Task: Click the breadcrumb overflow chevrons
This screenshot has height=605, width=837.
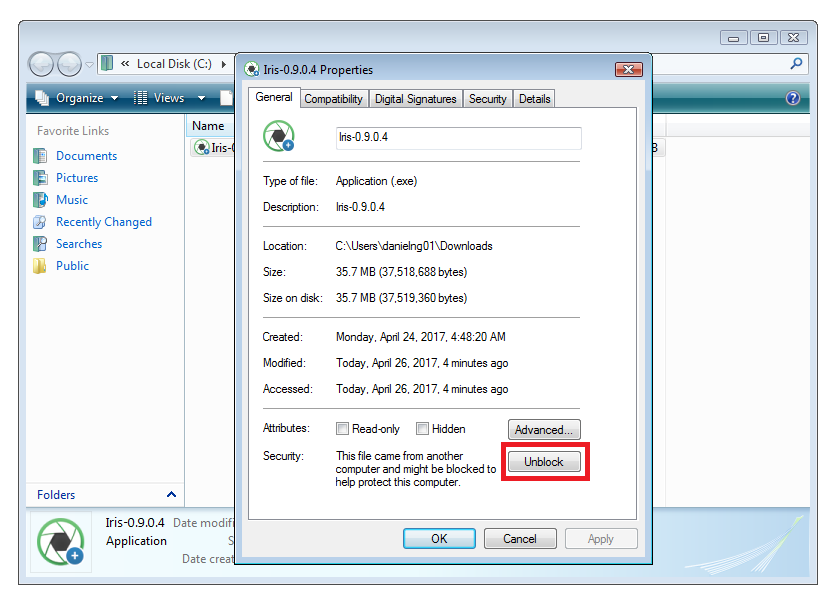Action: pos(125,64)
